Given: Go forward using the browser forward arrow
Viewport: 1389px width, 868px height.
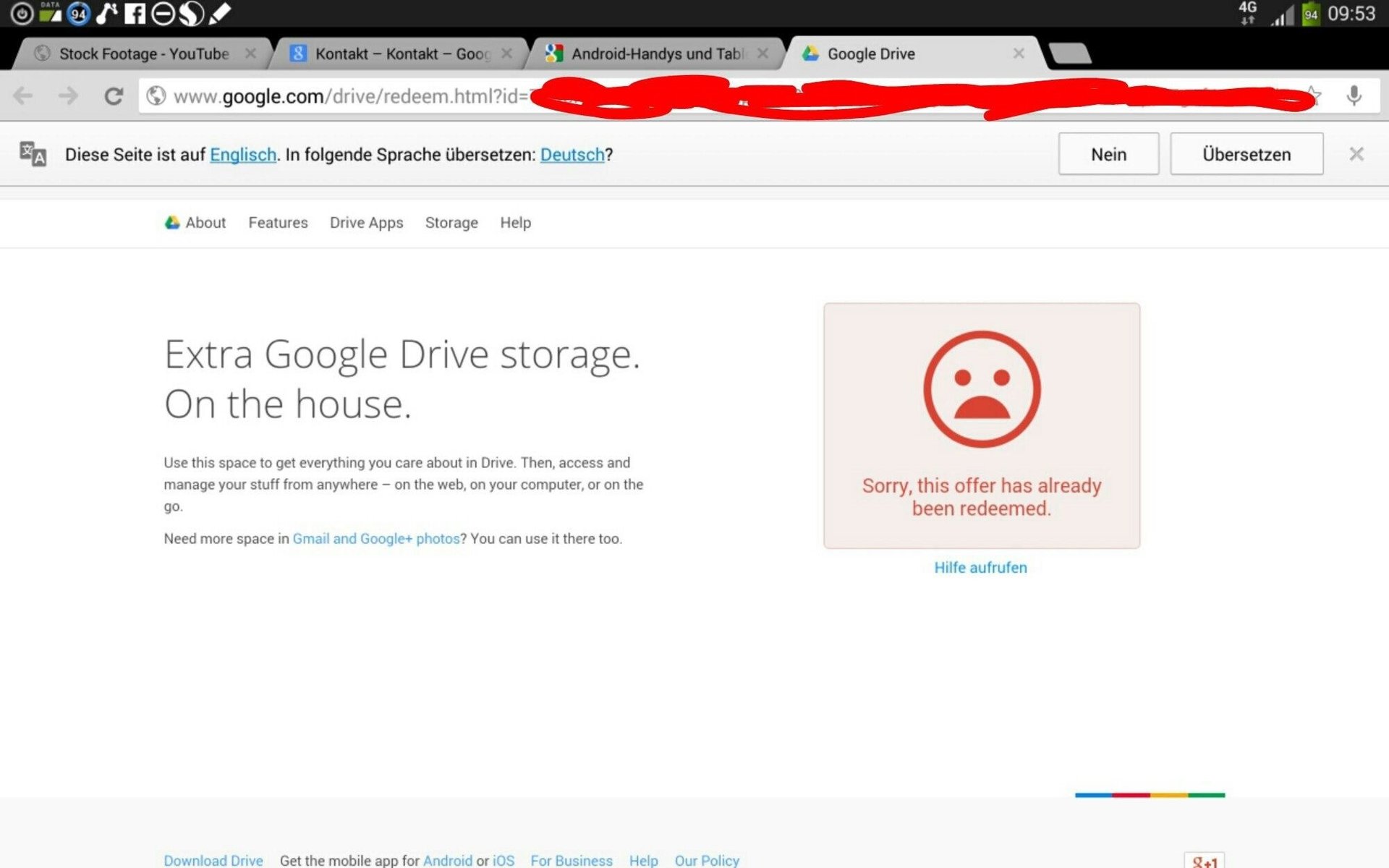Looking at the screenshot, I should click(68, 95).
